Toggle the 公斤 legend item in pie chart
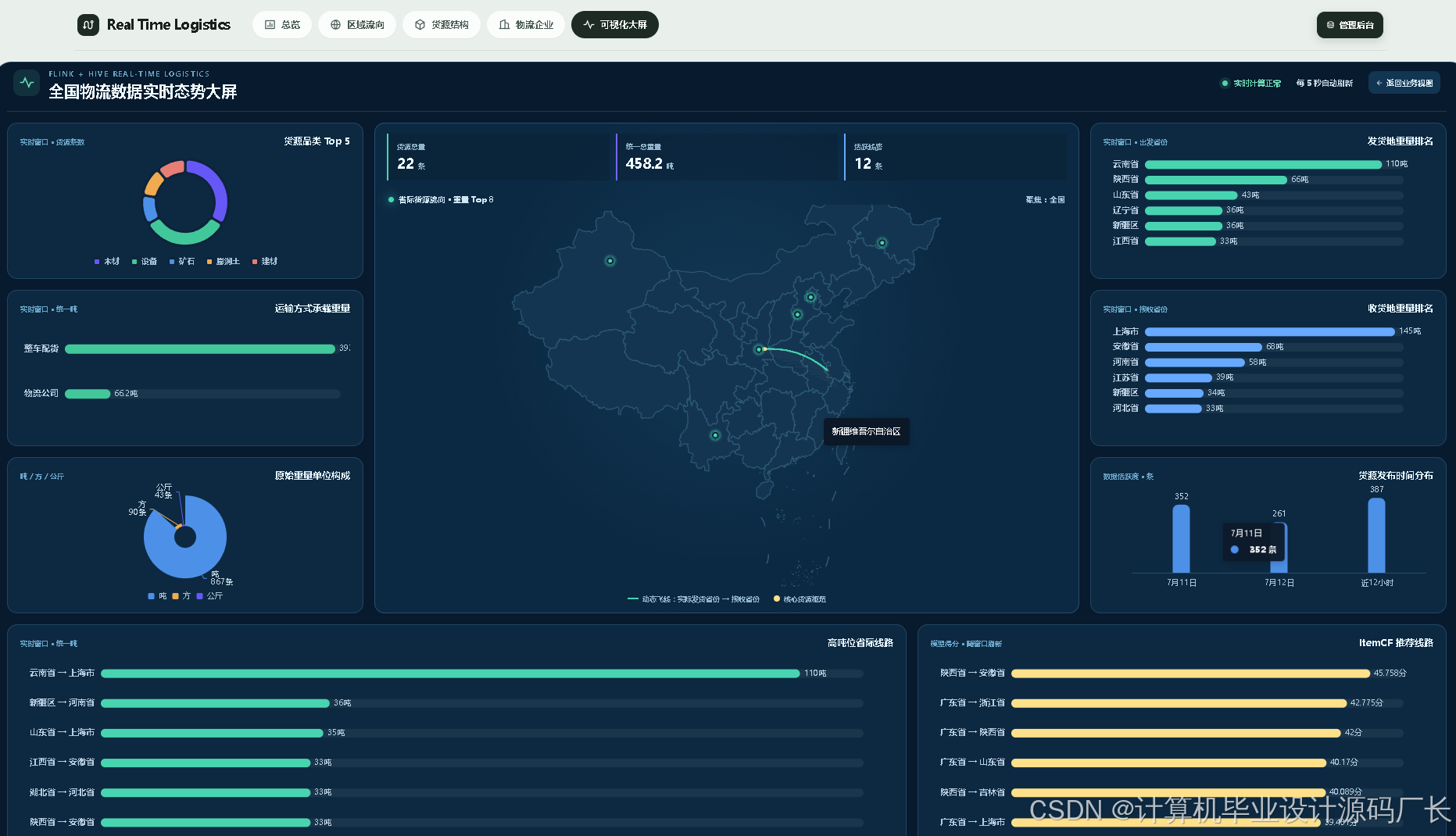 [x=209, y=596]
